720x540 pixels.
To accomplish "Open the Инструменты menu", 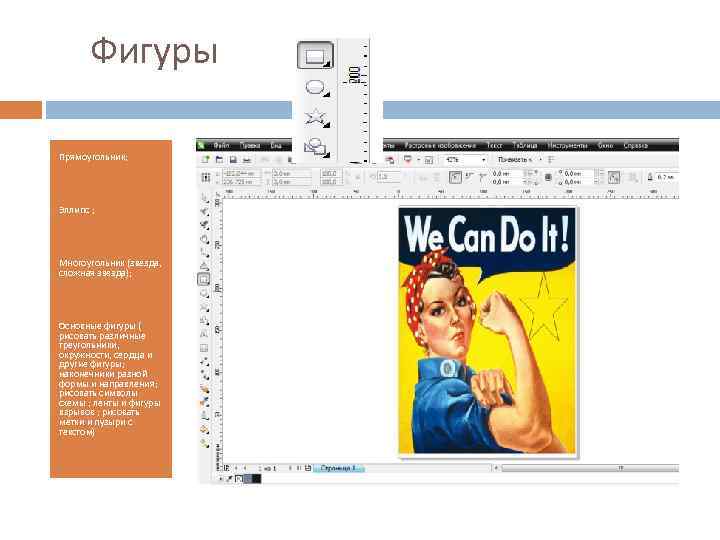I will click(x=568, y=145).
